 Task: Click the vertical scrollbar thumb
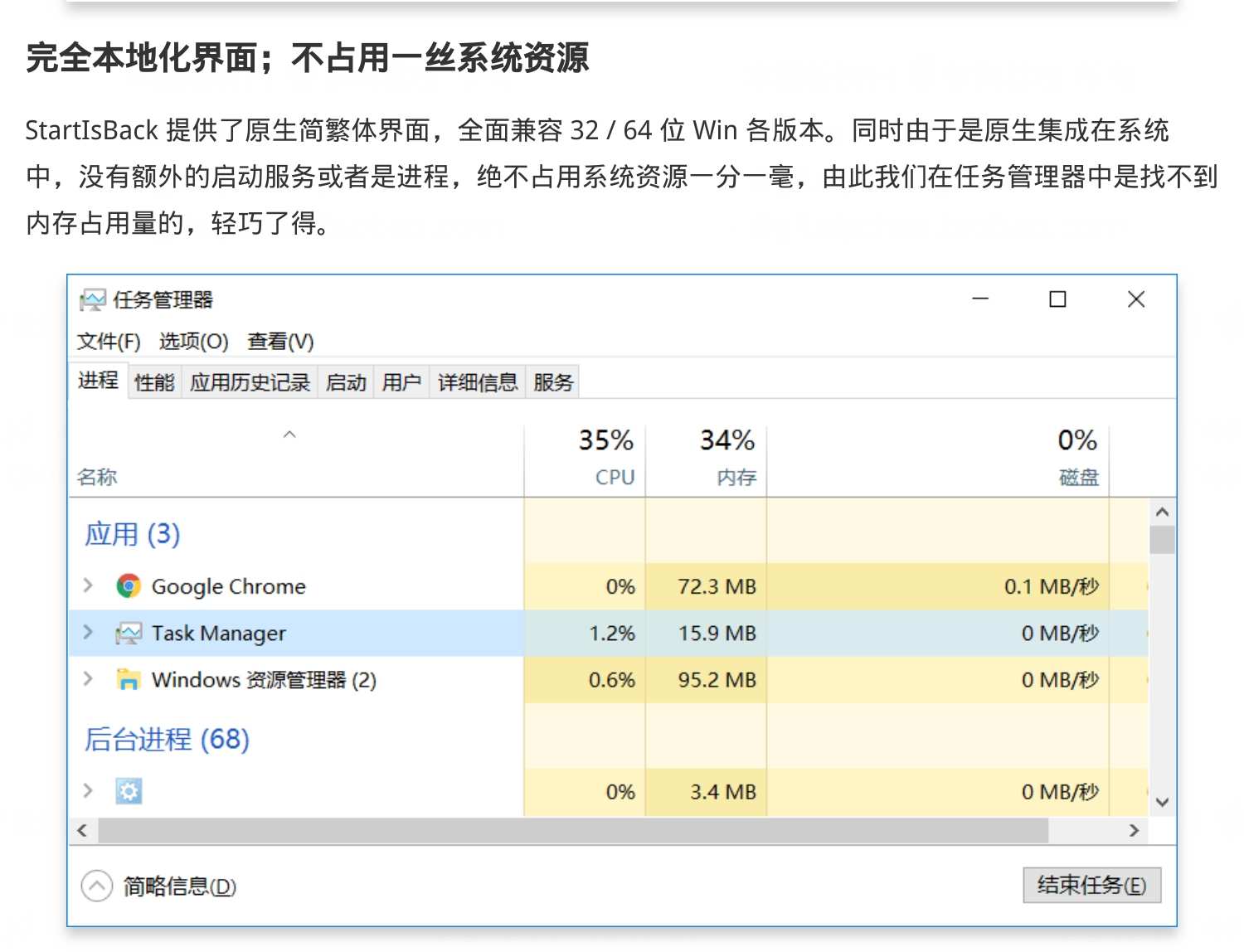[1162, 539]
